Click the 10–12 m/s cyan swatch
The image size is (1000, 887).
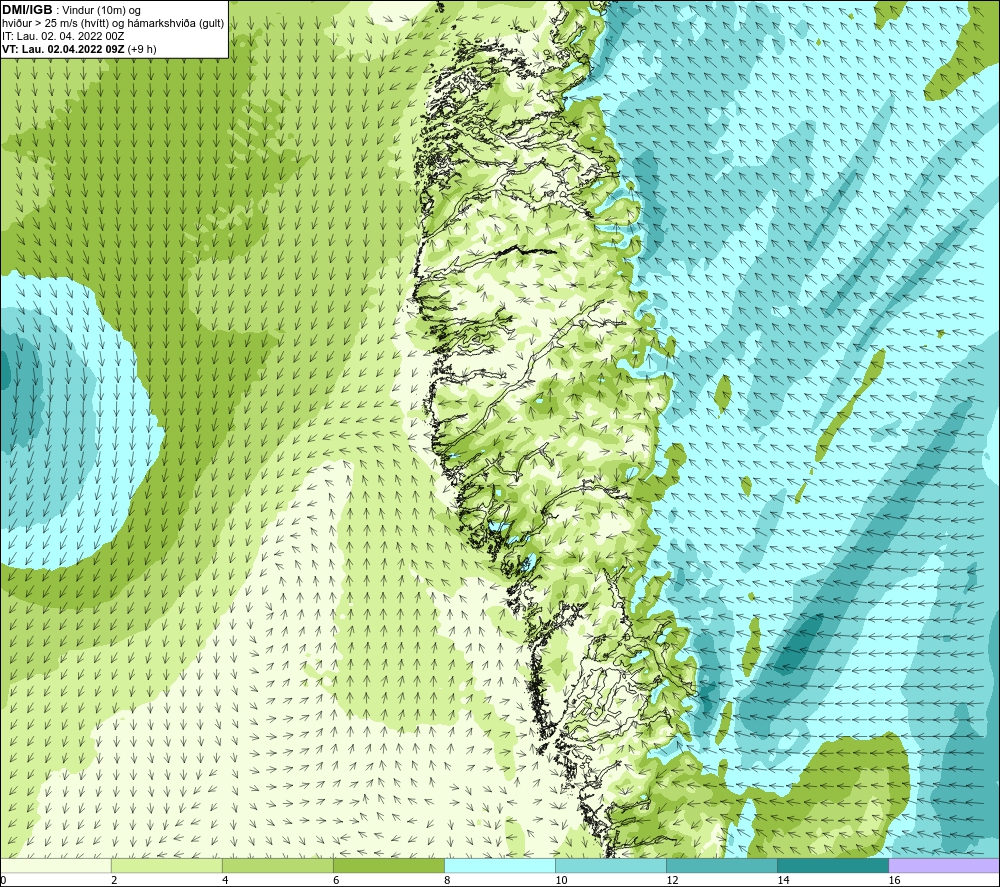coord(611,865)
